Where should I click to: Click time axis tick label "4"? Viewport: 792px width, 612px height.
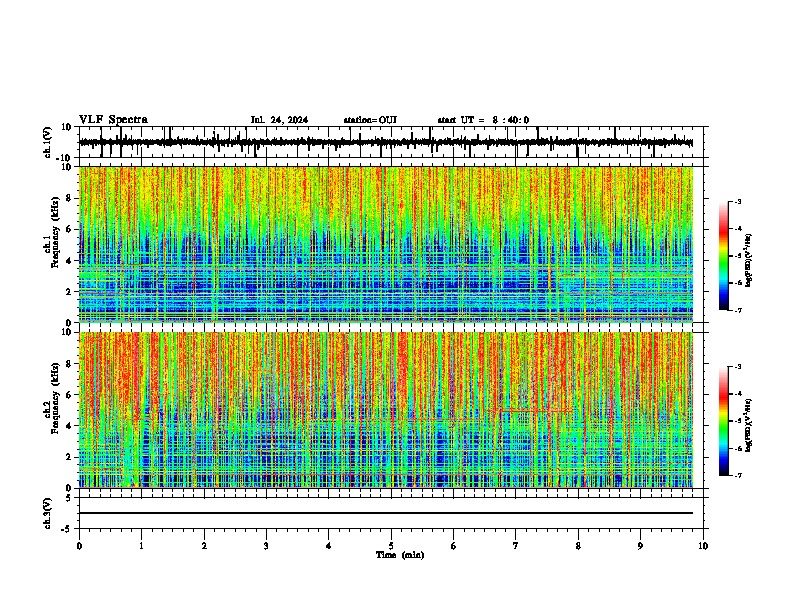(x=329, y=546)
